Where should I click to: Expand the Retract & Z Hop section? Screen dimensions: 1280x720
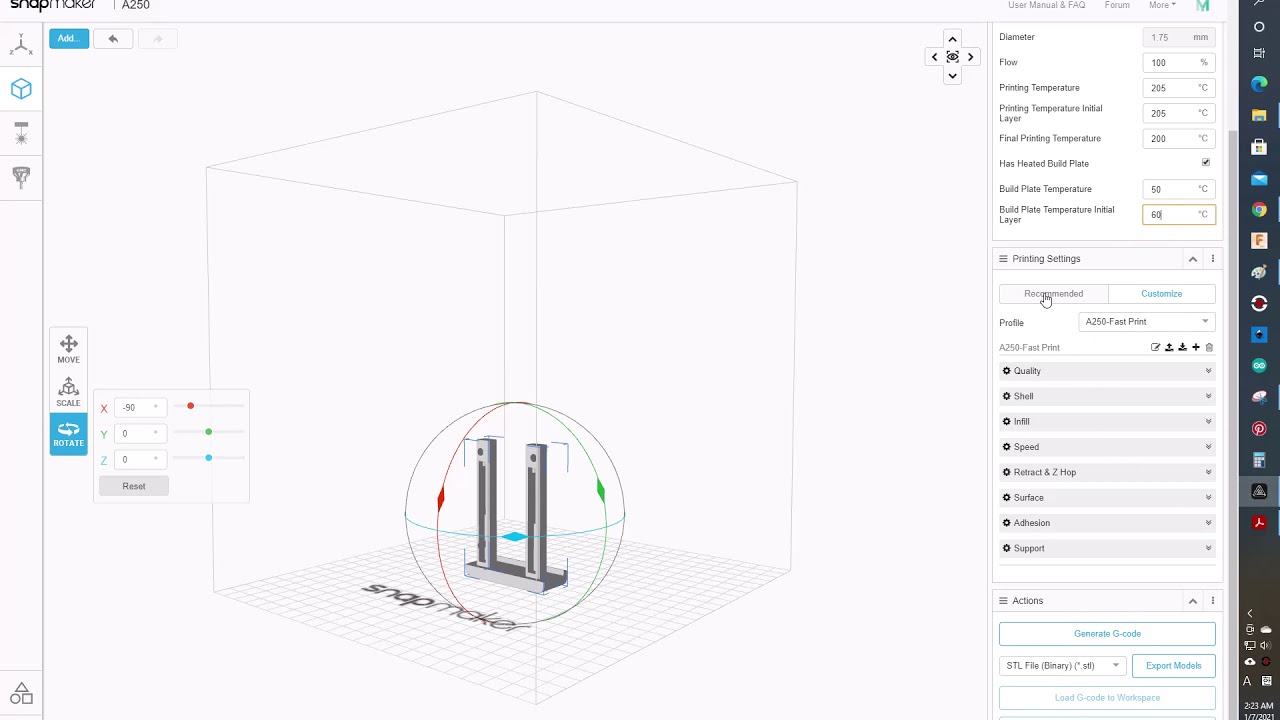(x=1107, y=472)
